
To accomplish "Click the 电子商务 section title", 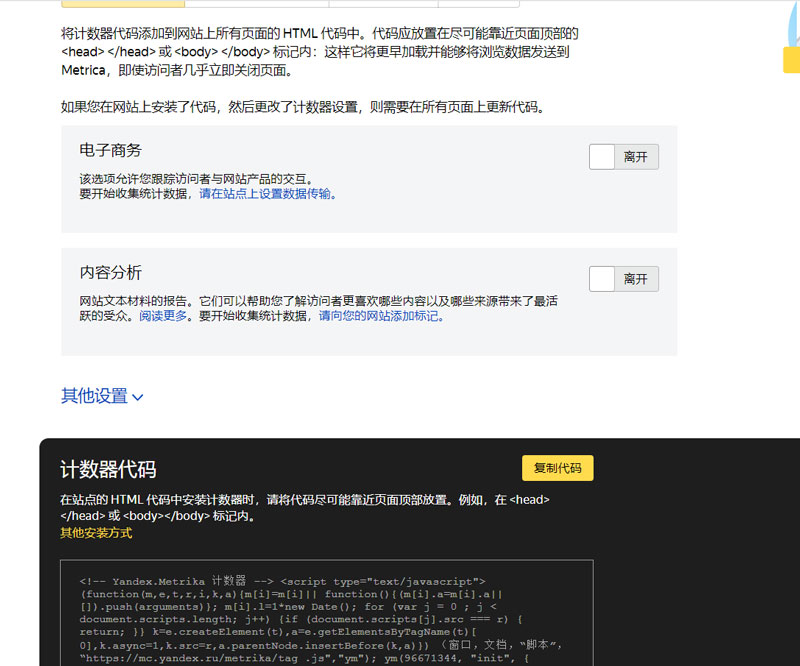I will [111, 150].
